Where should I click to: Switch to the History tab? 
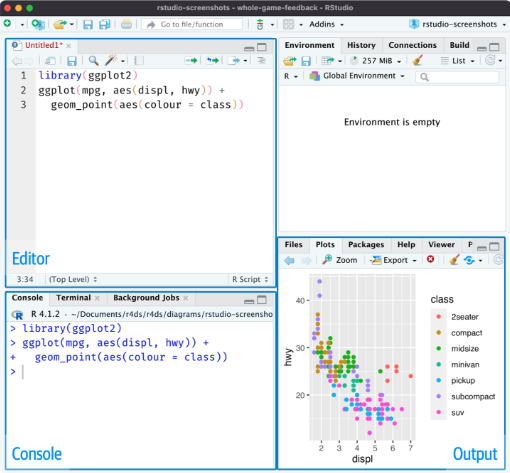coord(361,45)
